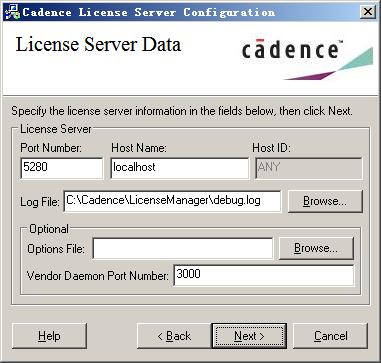Proceed with the Next button
The height and width of the screenshot is (363, 381).
point(249,336)
